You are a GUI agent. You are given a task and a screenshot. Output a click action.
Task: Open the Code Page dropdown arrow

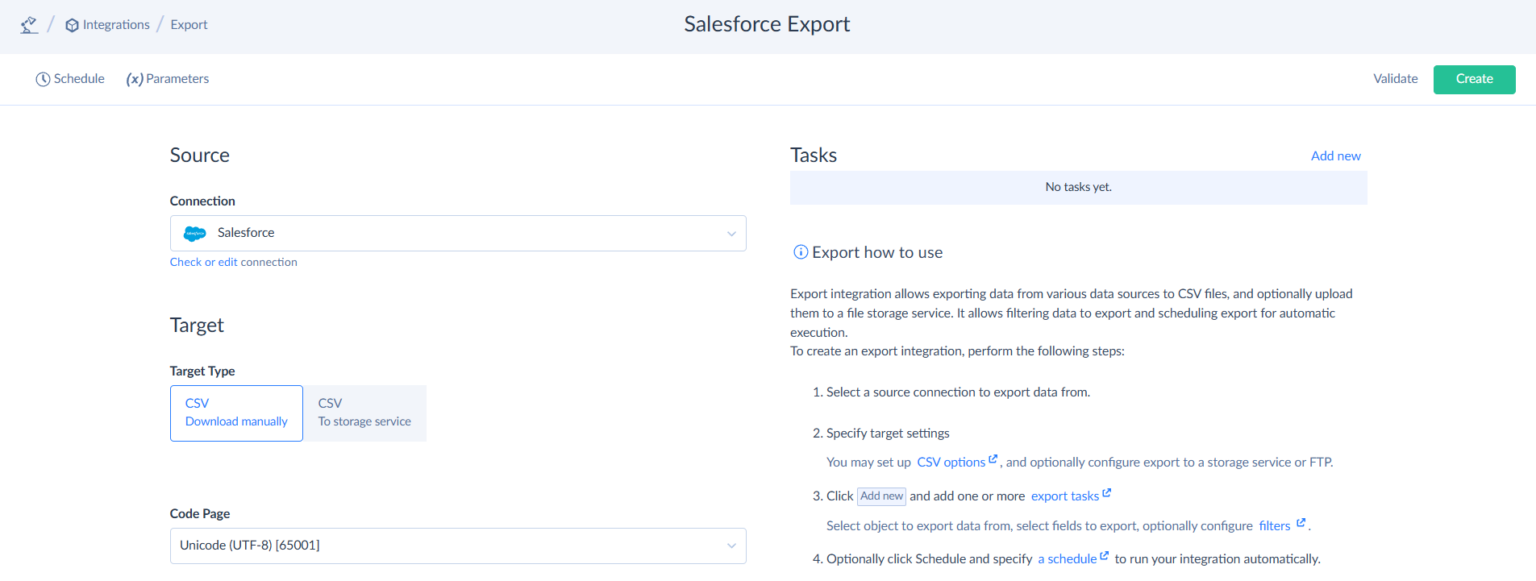pos(731,546)
